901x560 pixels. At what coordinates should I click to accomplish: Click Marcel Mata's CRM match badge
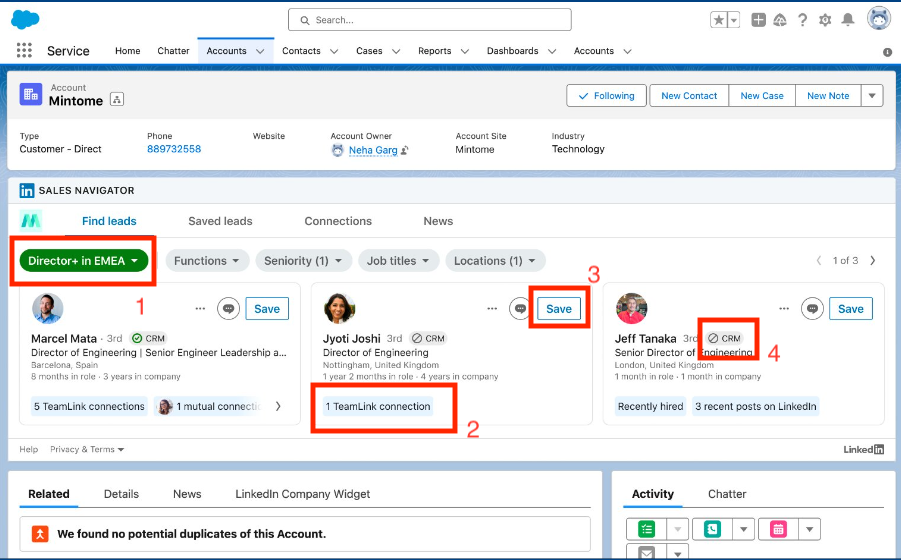[148, 338]
